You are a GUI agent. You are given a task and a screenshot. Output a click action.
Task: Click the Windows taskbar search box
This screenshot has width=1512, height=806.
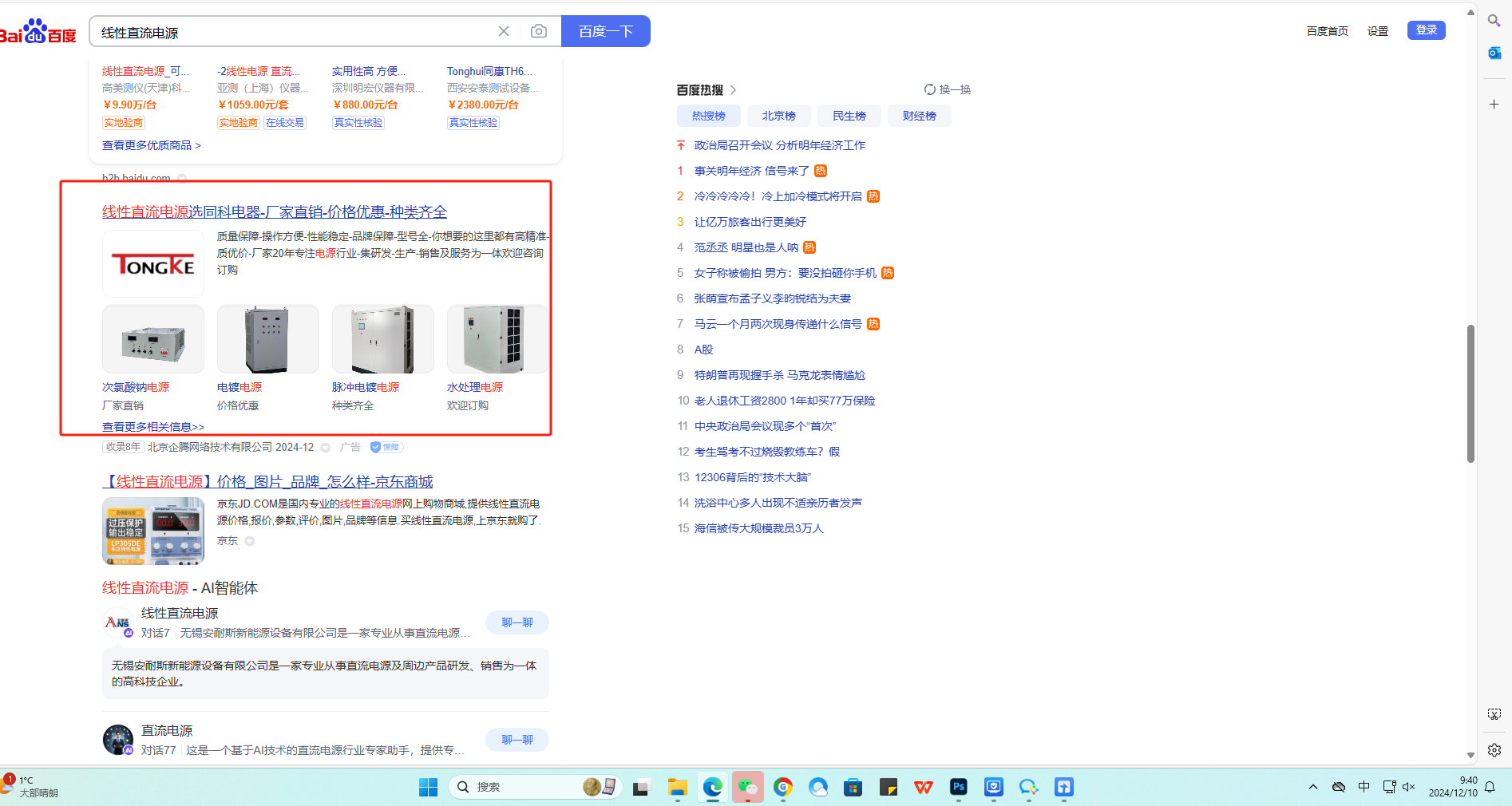[535, 788]
